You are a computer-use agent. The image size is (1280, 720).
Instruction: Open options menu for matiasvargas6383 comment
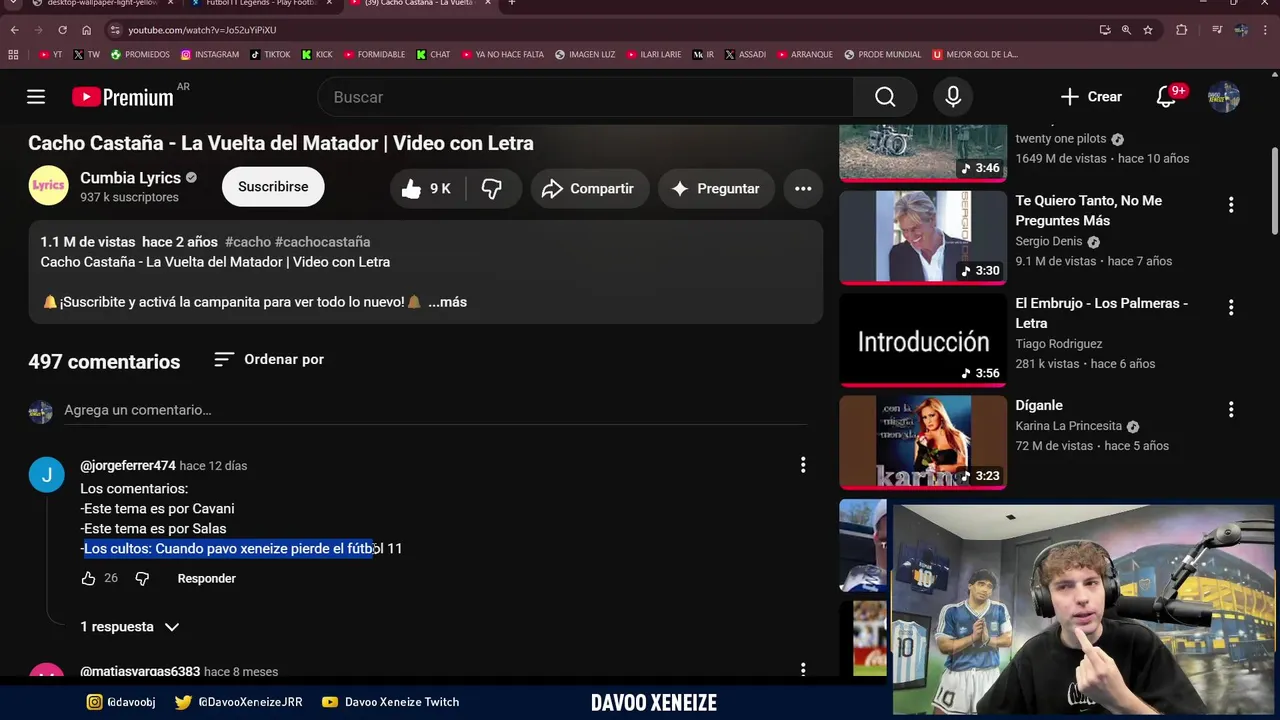click(803, 670)
